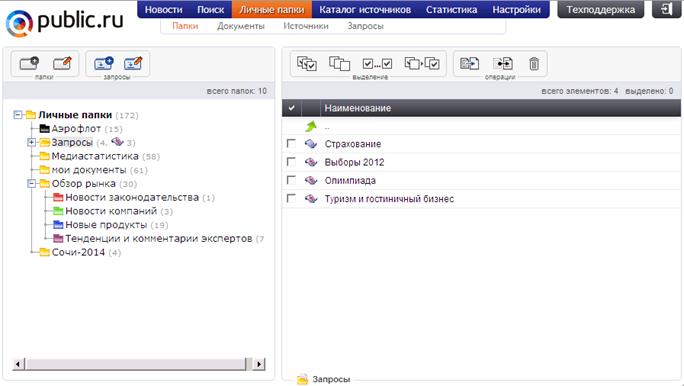This screenshot has width=684, height=386.
Task: Click the create new folder icon
Action: point(29,63)
